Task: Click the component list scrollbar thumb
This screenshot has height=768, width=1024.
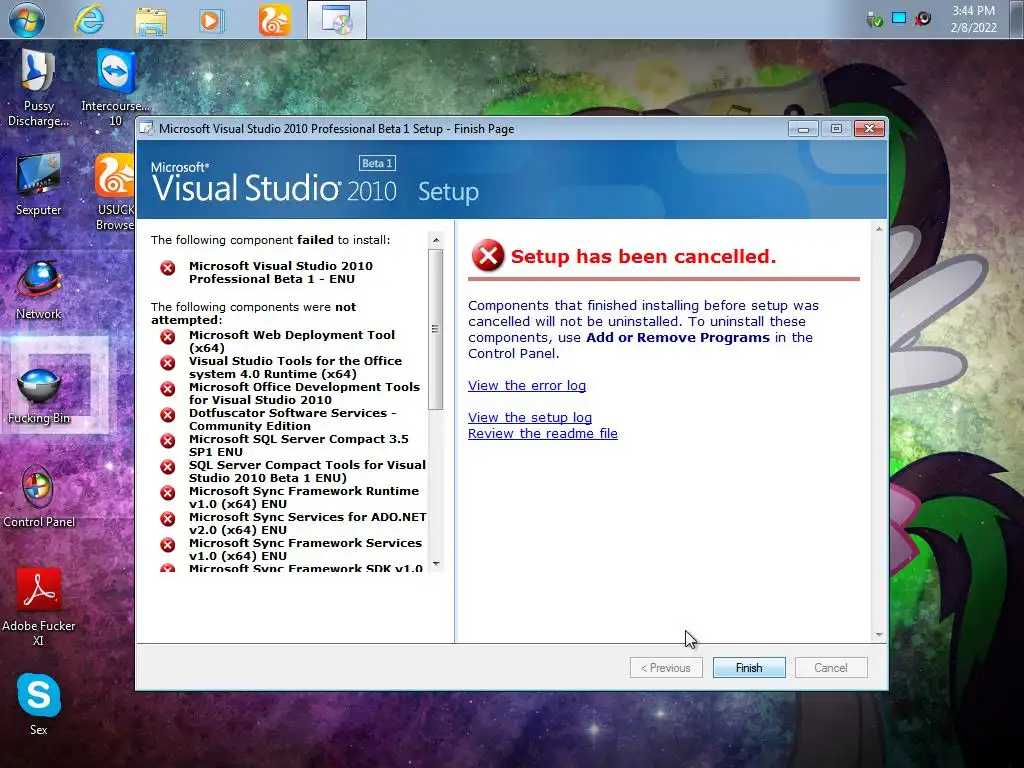Action: coord(436,329)
